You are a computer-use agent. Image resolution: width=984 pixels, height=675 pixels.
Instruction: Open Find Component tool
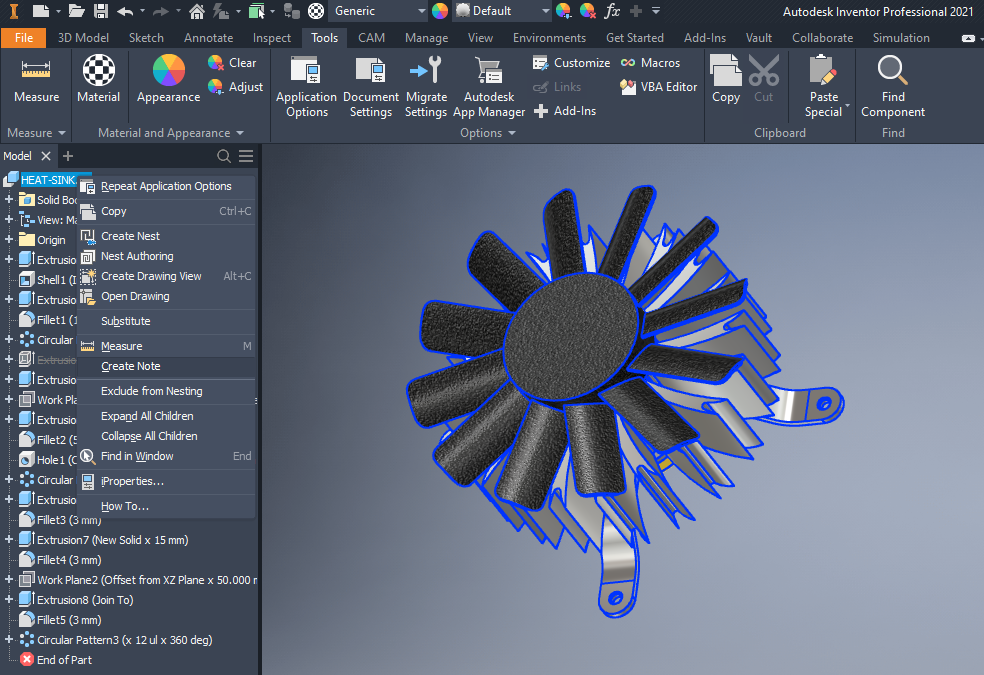[x=893, y=88]
